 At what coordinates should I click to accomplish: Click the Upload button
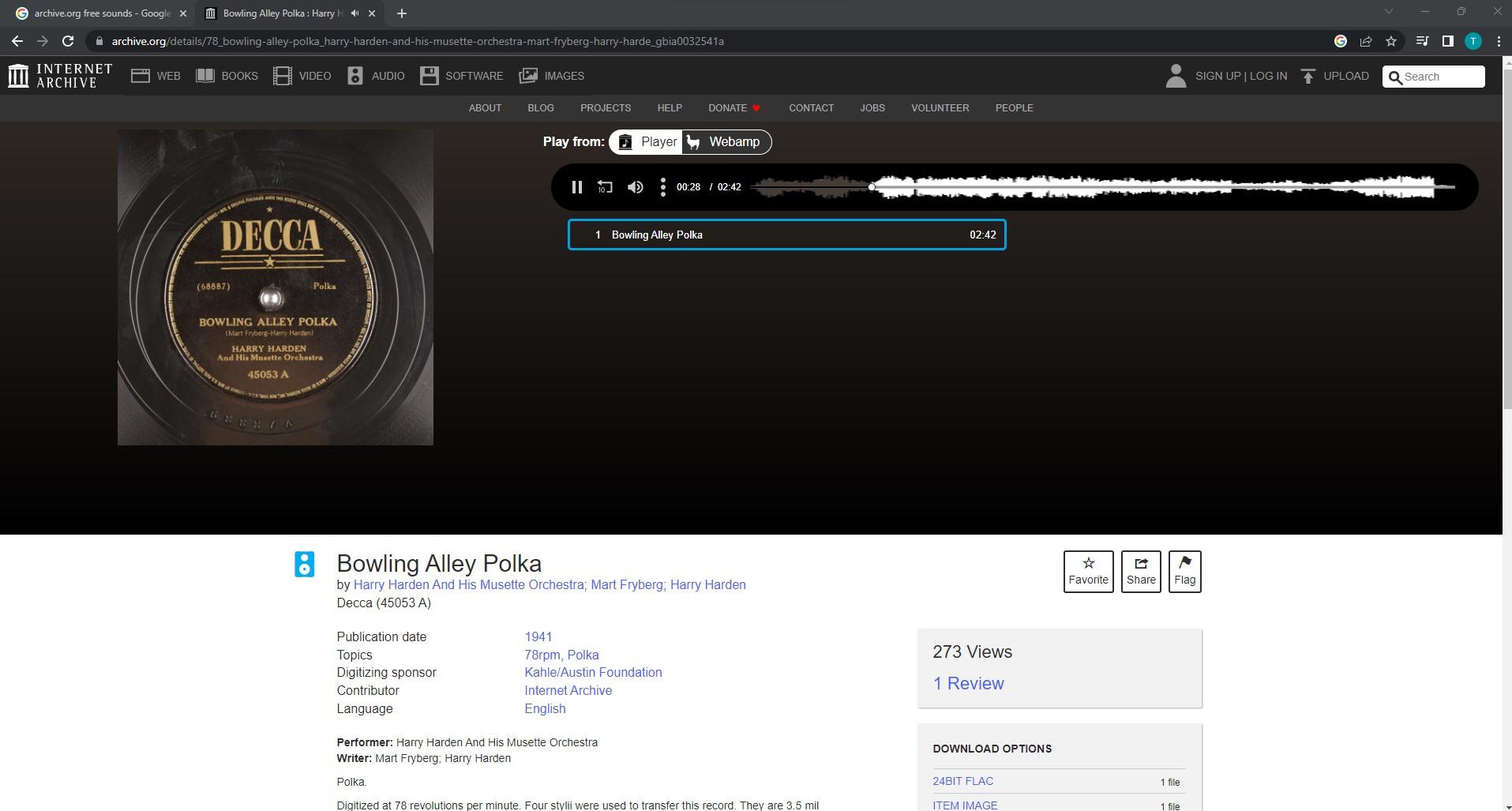click(x=1334, y=76)
